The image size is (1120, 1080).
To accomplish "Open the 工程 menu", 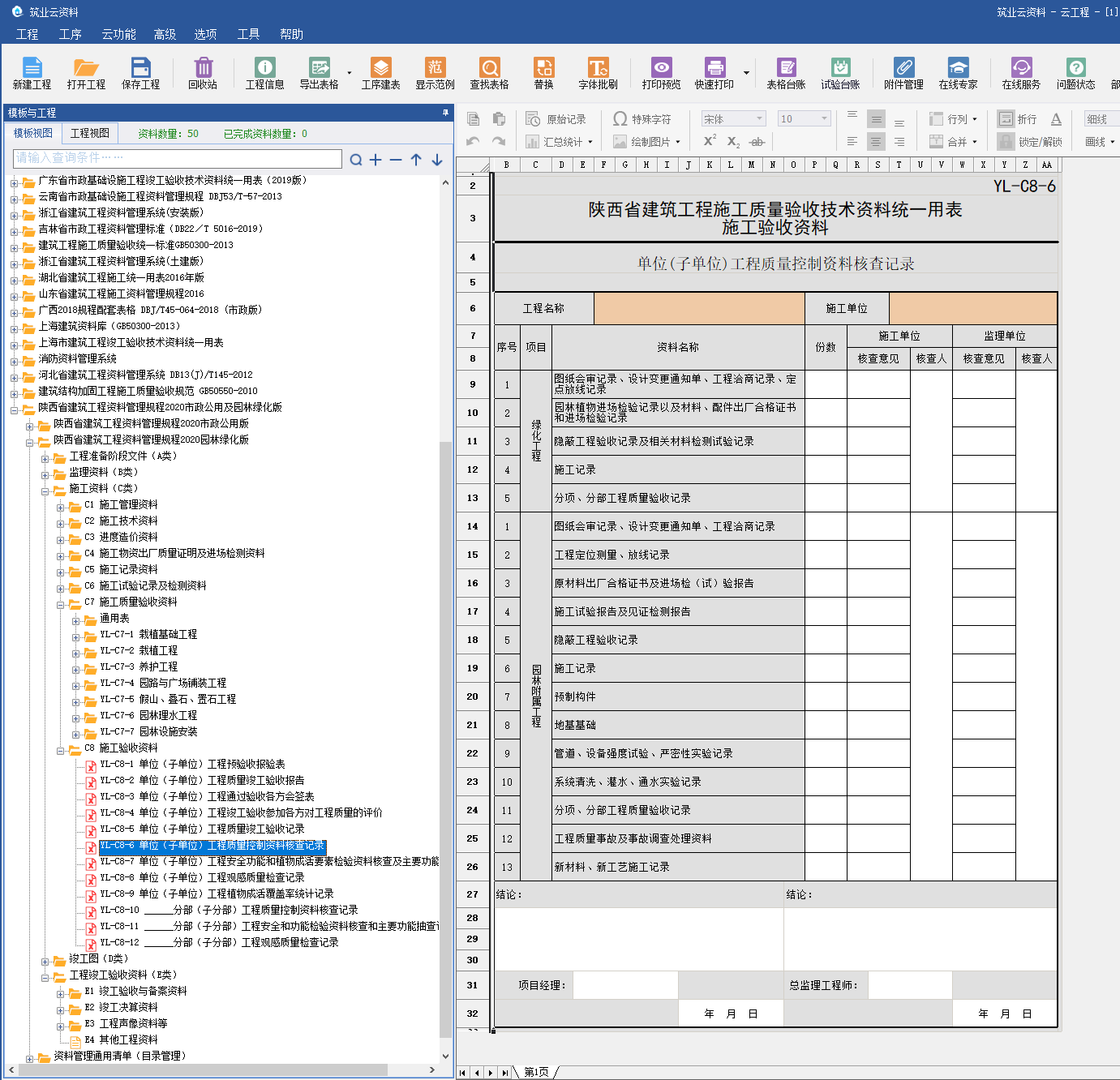I will click(27, 34).
